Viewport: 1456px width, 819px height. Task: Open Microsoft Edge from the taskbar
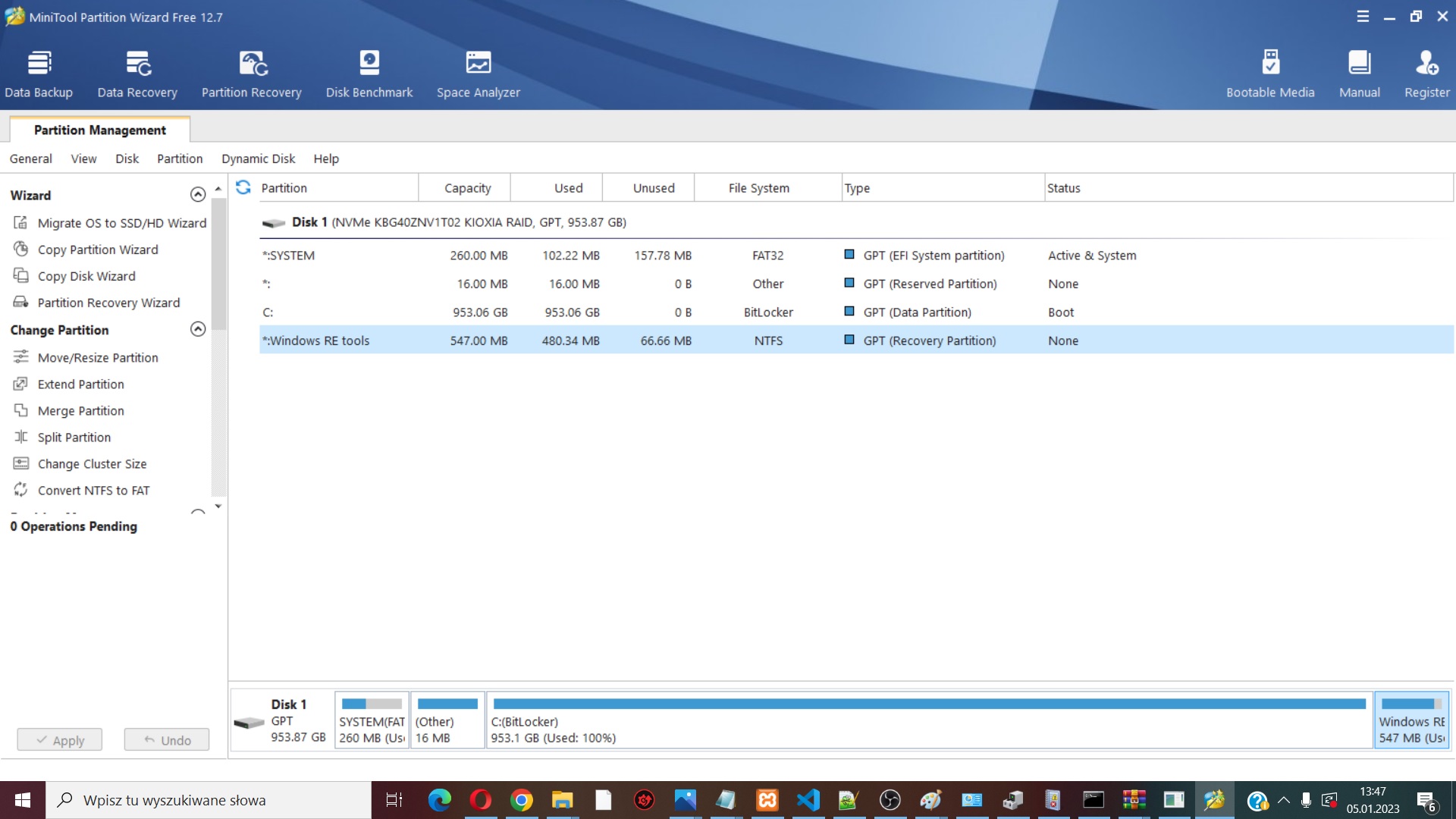(439, 800)
